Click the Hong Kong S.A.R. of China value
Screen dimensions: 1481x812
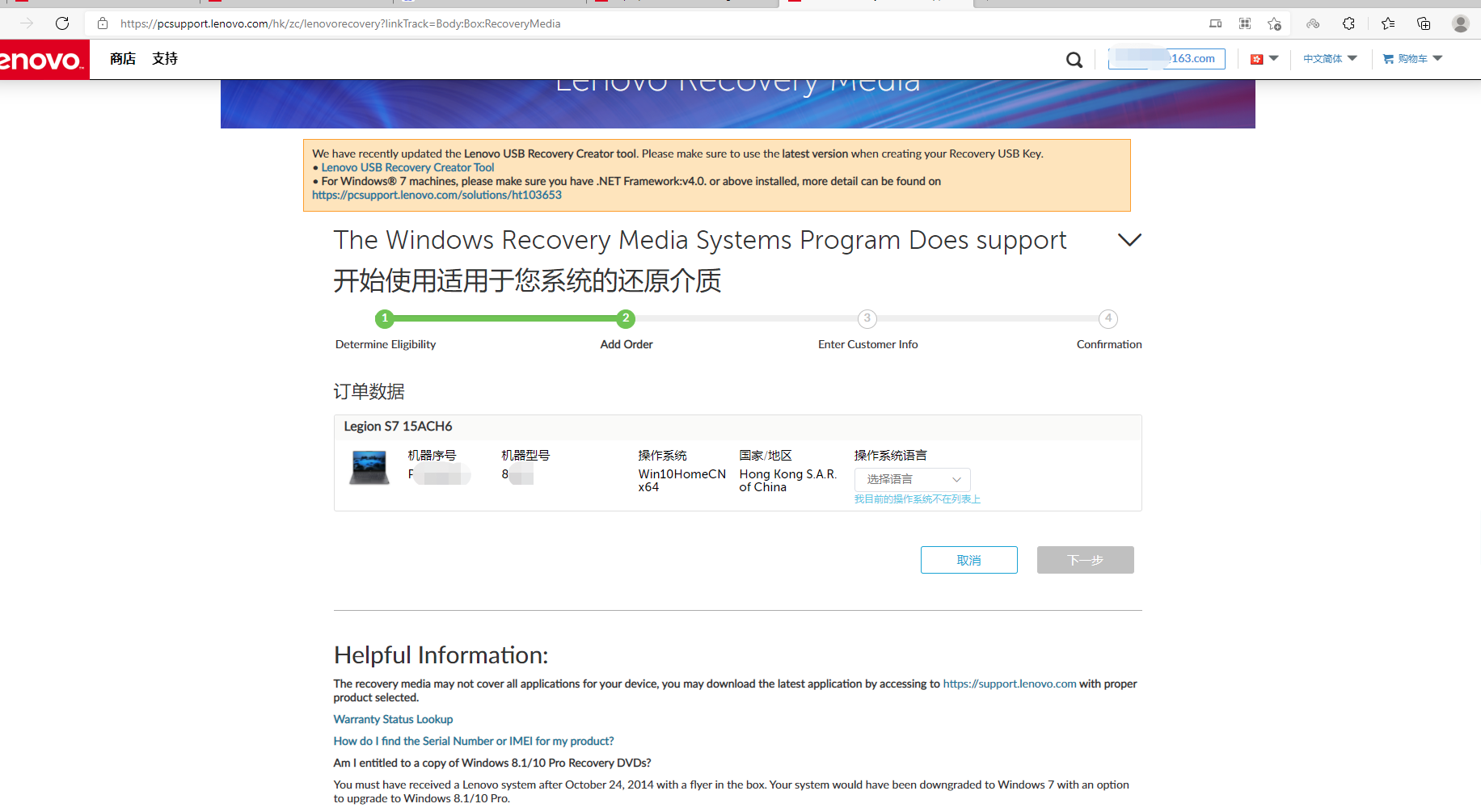click(787, 481)
